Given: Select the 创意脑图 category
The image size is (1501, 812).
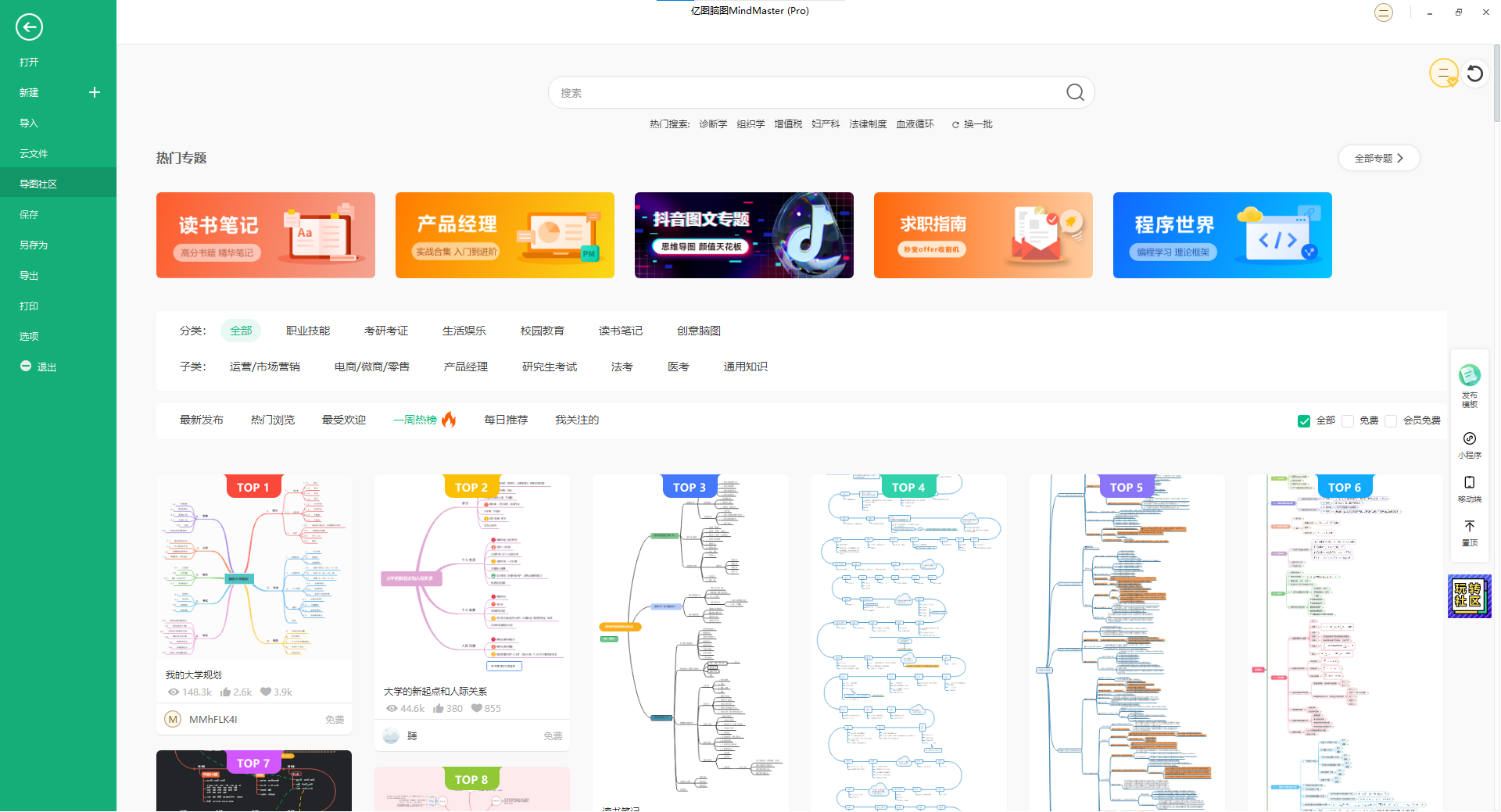Looking at the screenshot, I should point(699,331).
